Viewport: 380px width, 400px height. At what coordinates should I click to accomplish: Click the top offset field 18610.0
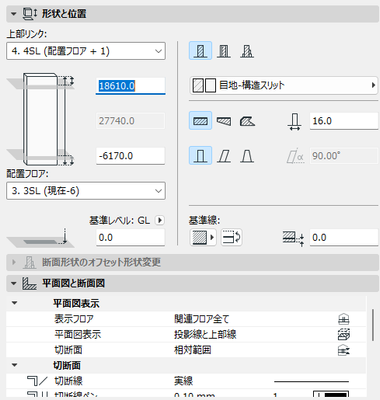(x=131, y=86)
